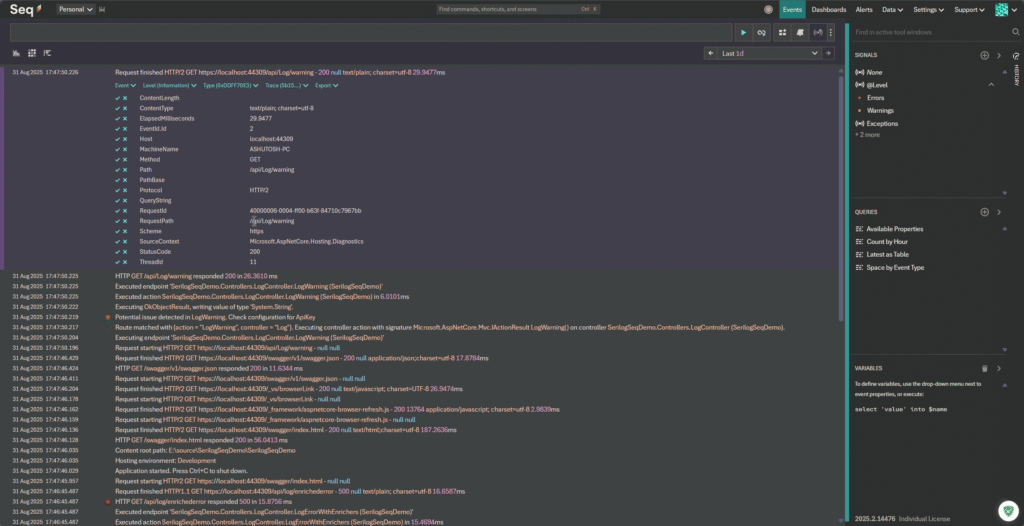Click the green checkmark next to ContentType

click(x=117, y=108)
